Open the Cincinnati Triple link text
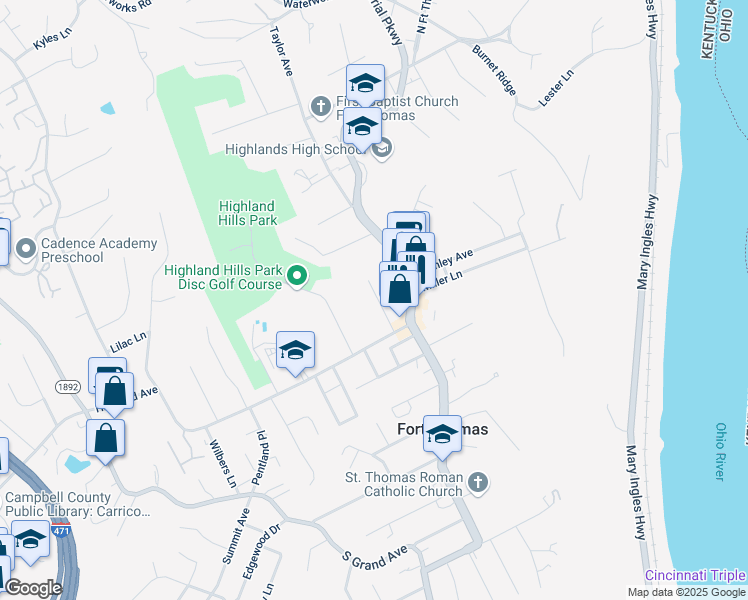The width and height of the screenshot is (748, 600). (696, 575)
